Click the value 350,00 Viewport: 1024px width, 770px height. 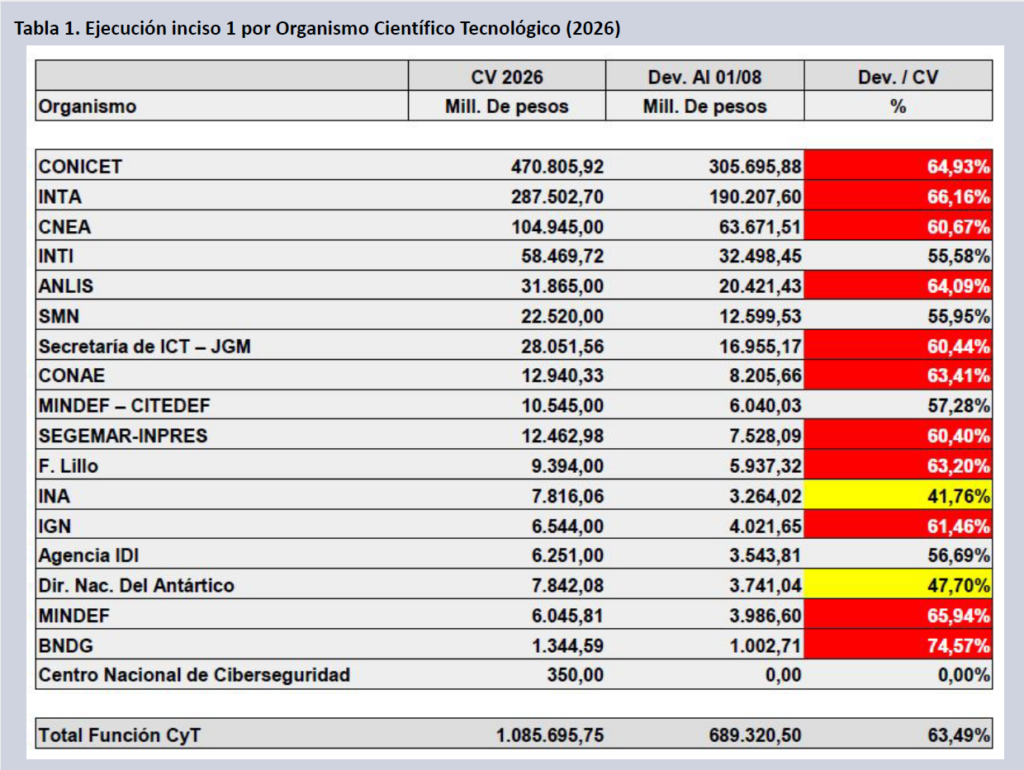coord(575,675)
